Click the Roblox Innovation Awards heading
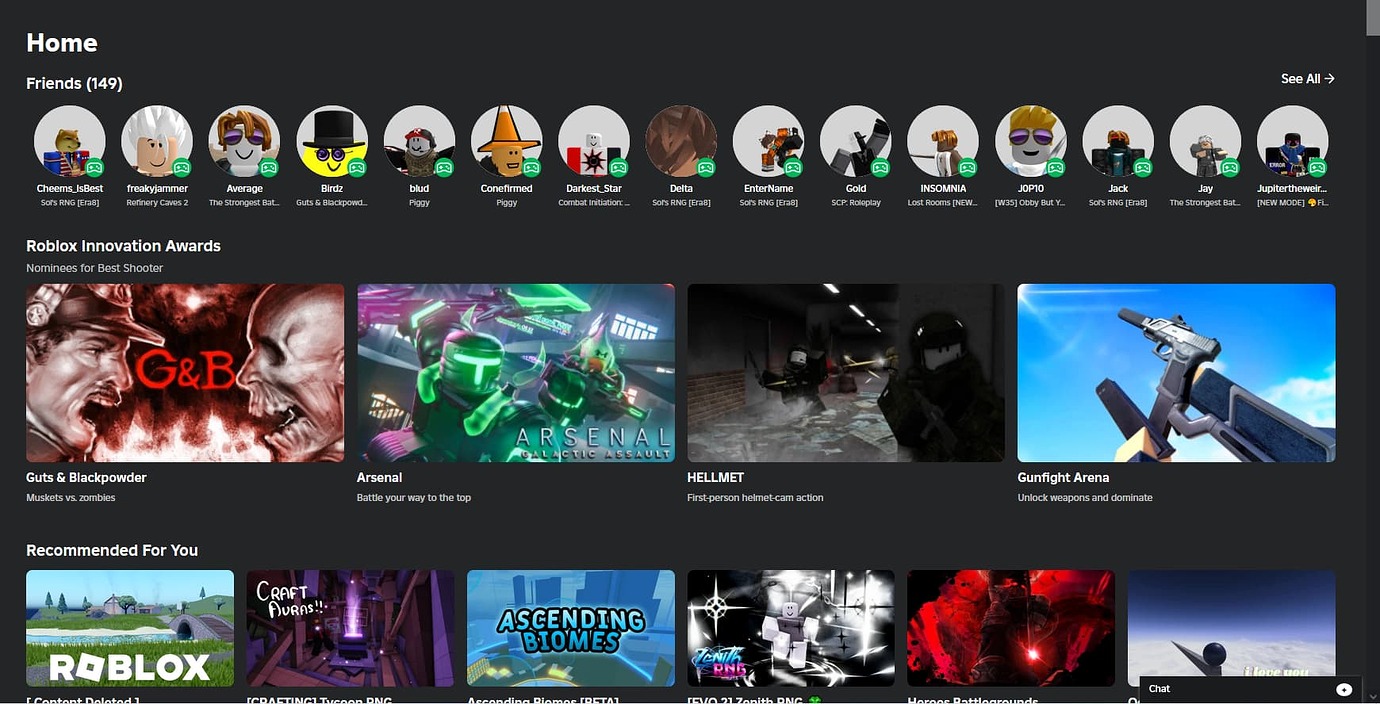1380x704 pixels. click(123, 246)
